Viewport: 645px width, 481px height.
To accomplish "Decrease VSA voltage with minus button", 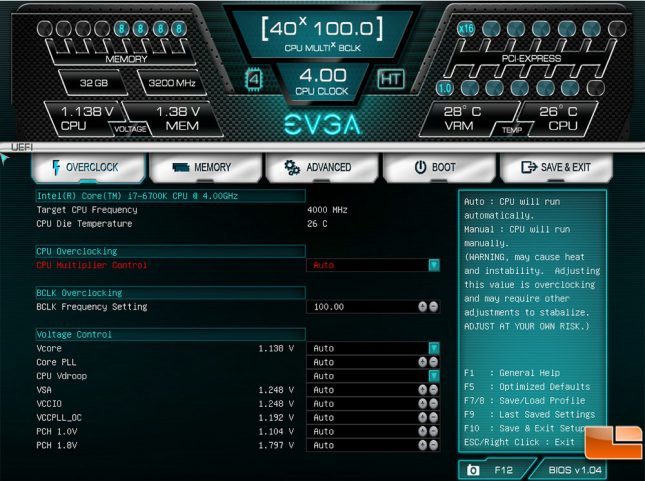I will [x=434, y=390].
